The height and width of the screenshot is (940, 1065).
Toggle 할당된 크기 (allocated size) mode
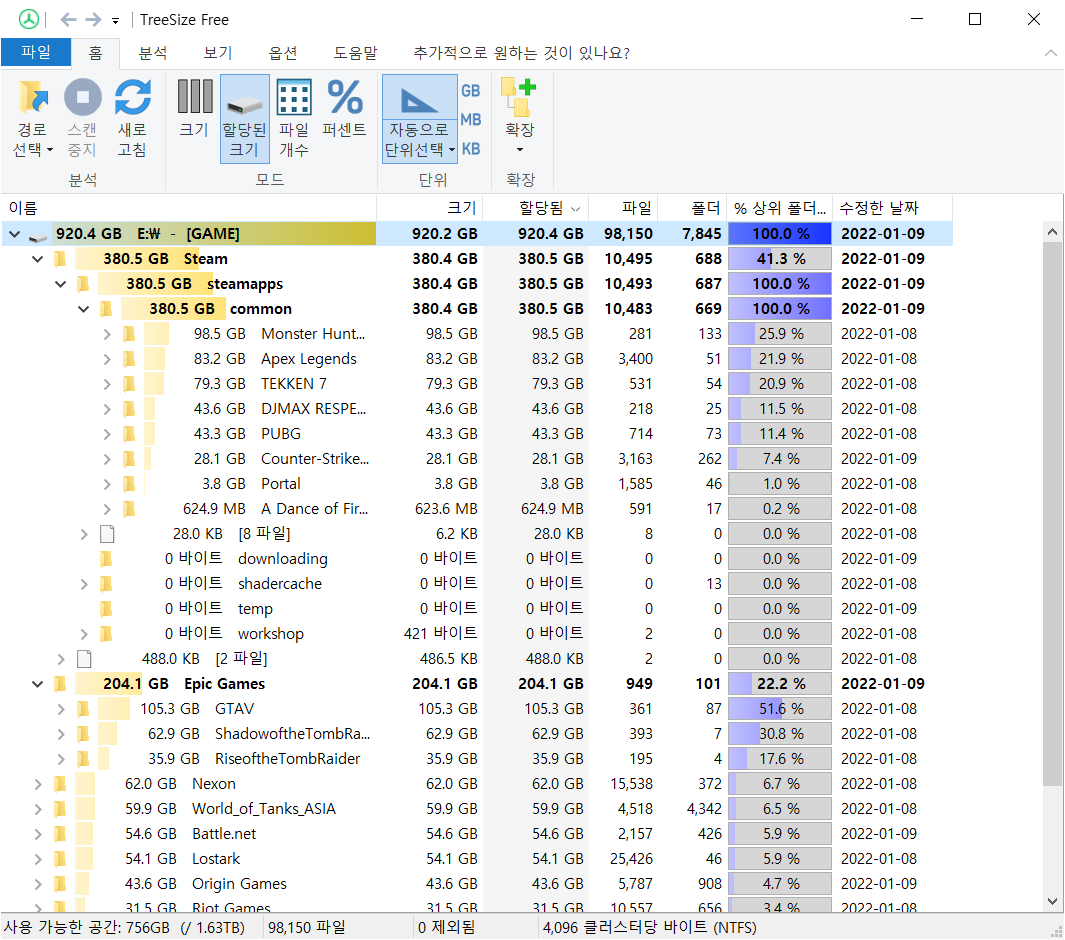pos(245,118)
